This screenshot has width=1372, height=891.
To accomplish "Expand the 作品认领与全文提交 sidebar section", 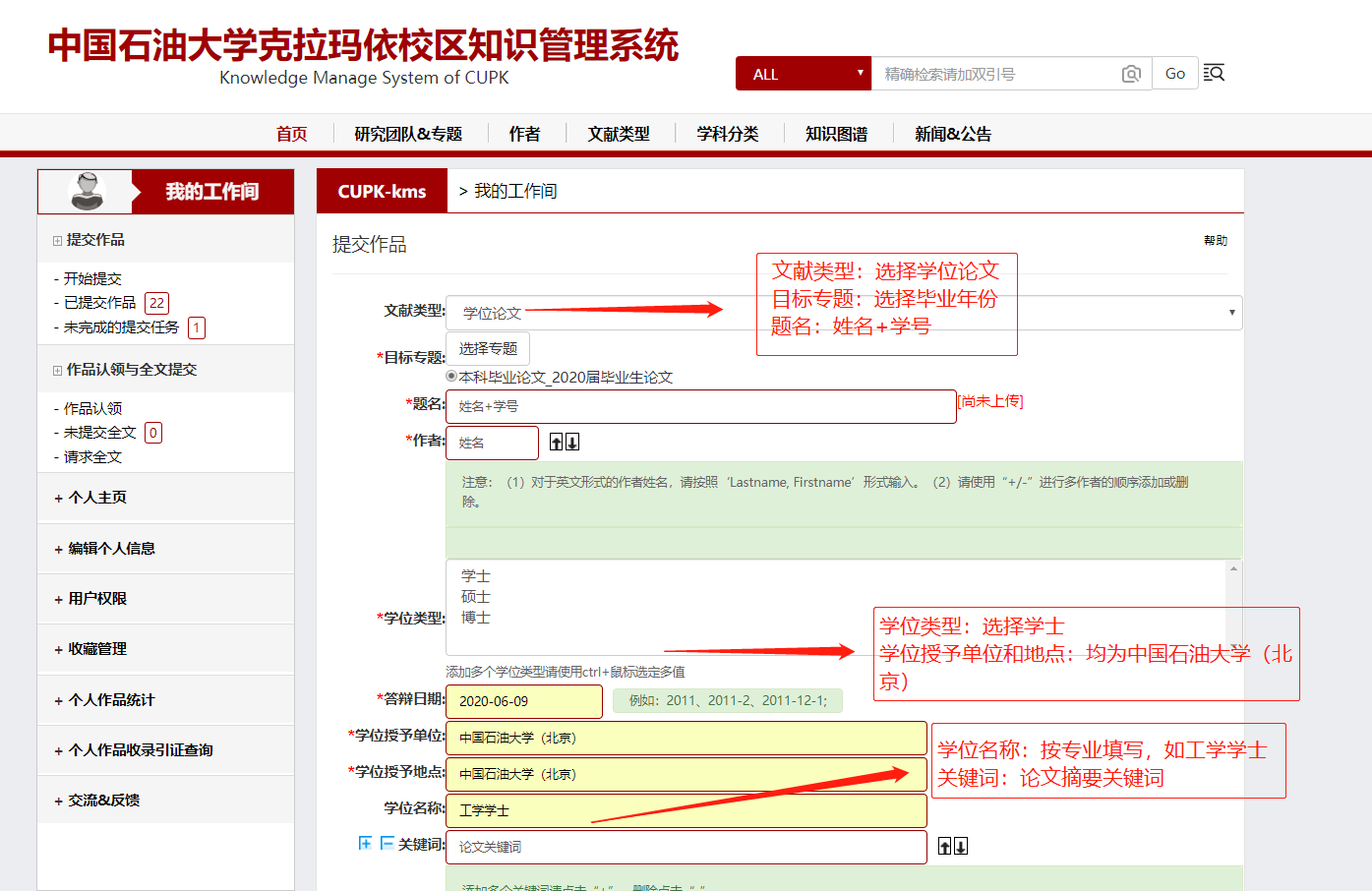I will coord(57,370).
